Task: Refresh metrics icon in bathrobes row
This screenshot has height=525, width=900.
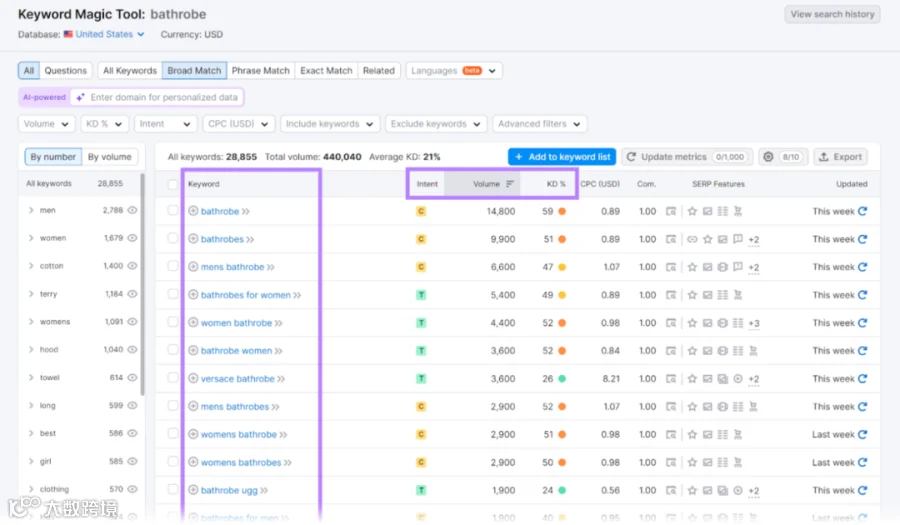Action: 862,239
